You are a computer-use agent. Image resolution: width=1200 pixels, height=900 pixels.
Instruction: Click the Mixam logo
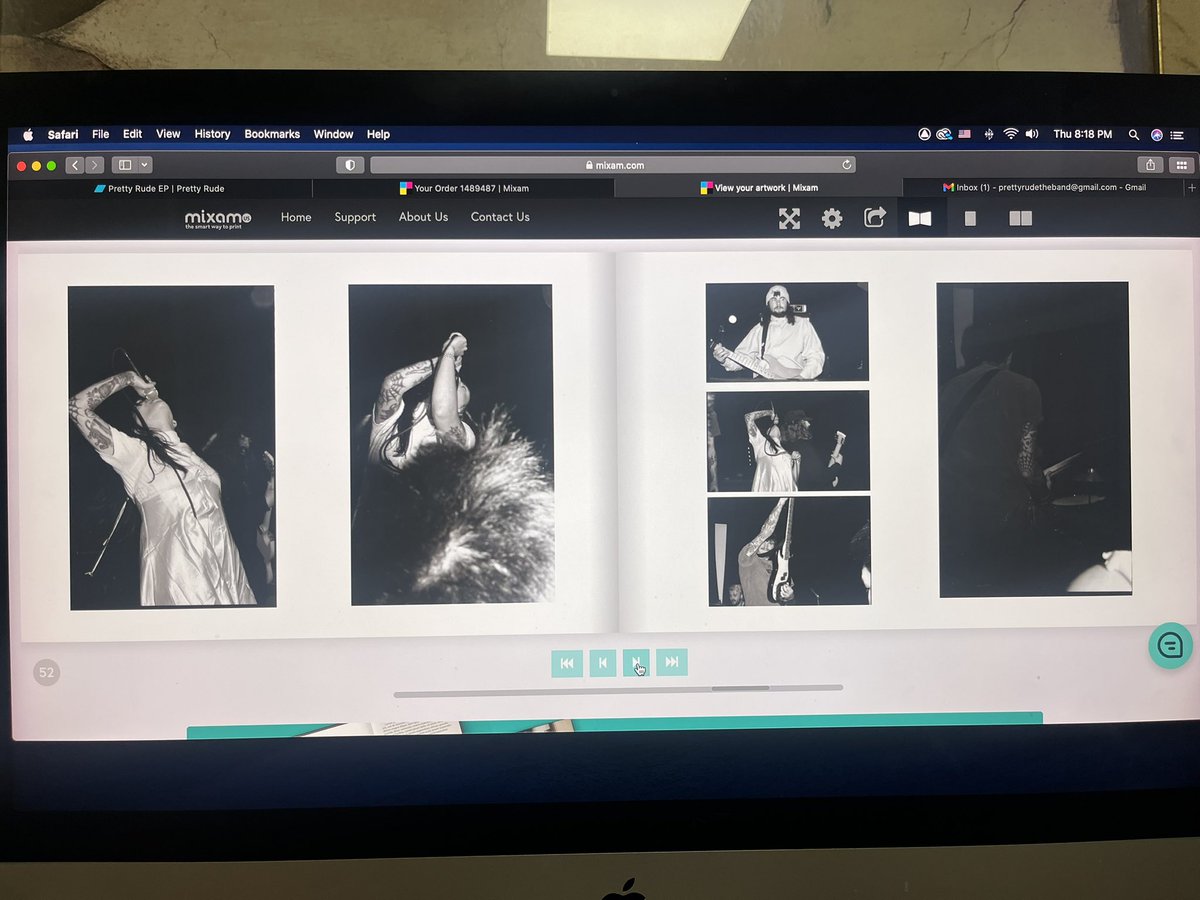[217, 219]
